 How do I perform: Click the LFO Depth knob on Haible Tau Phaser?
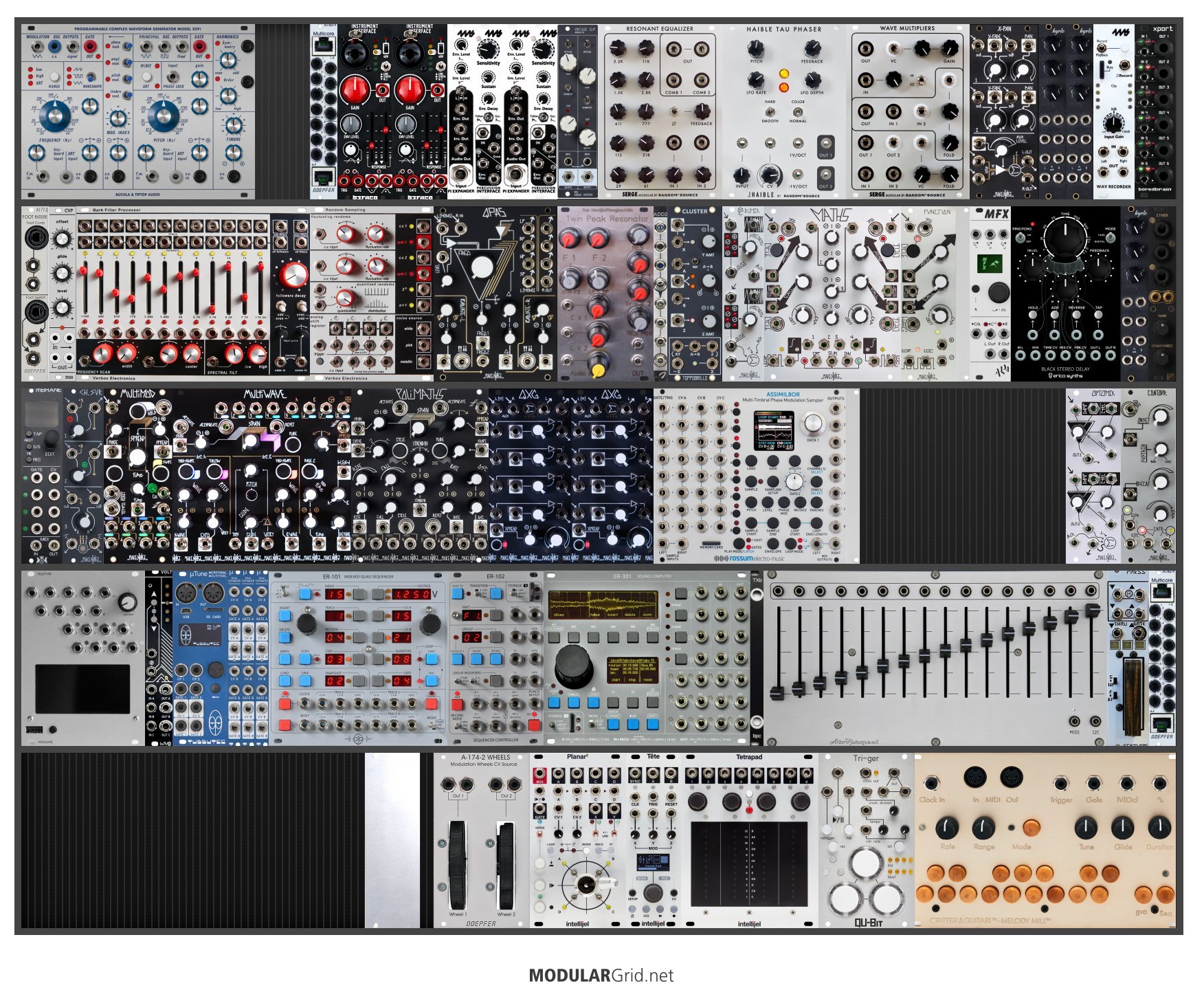click(x=812, y=79)
